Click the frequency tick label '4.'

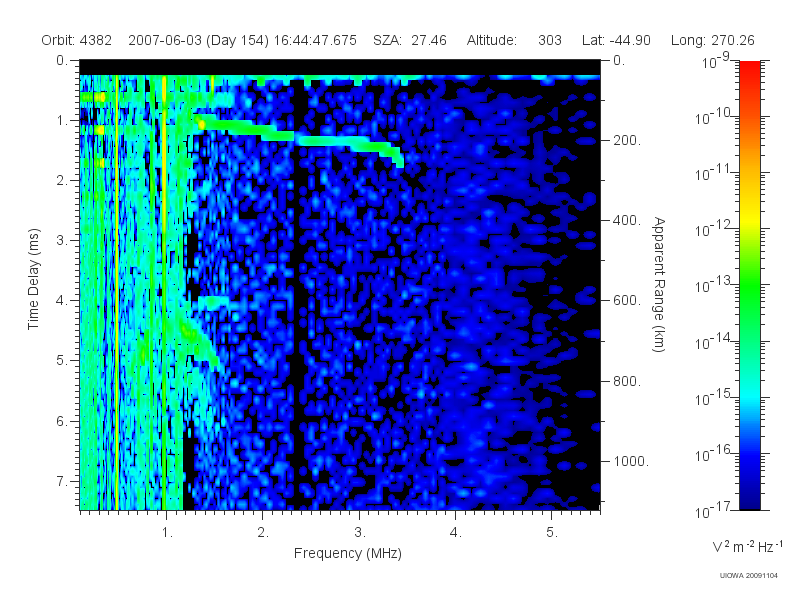coord(456,533)
